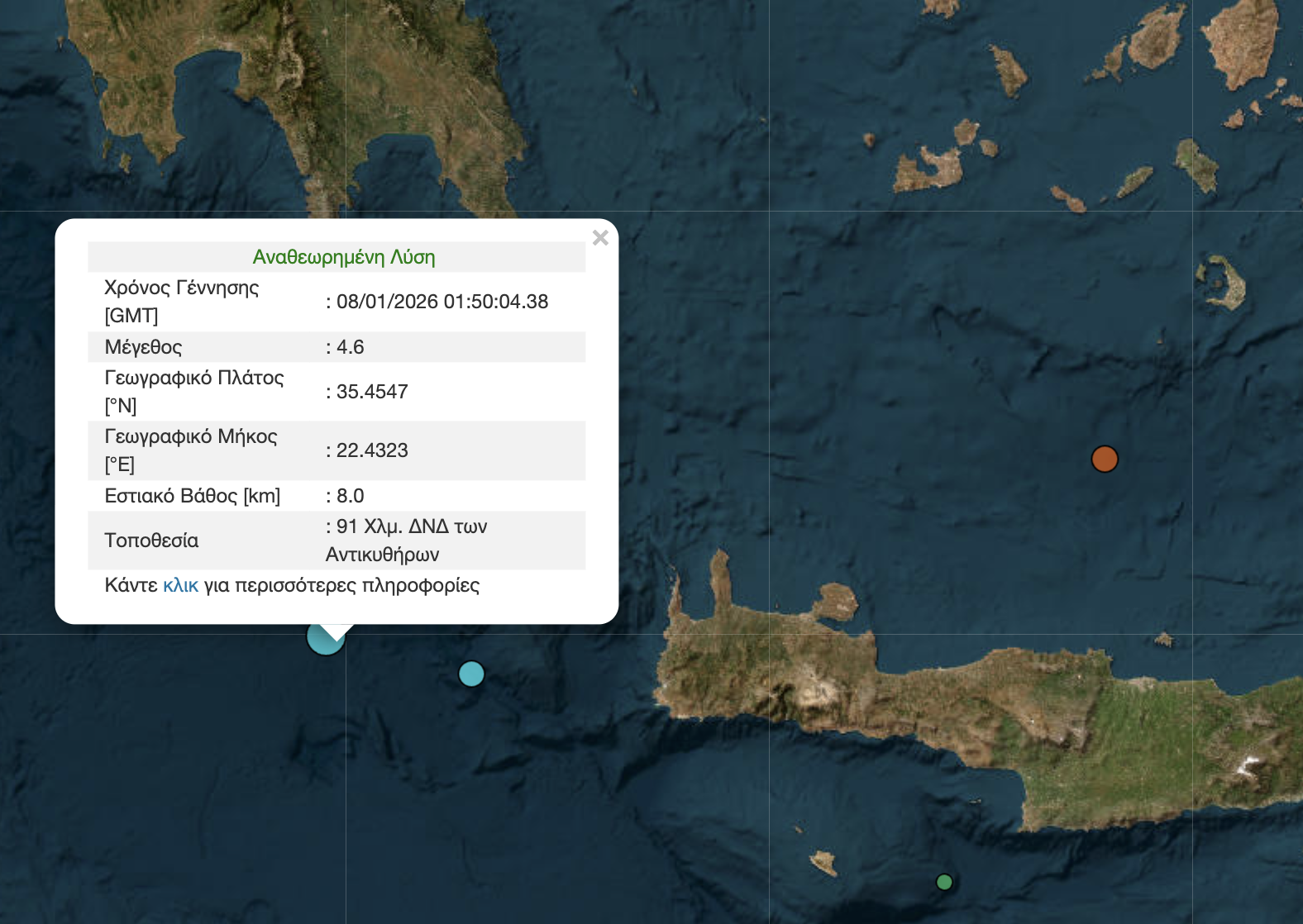Click the small teal earthquake marker west of Crete
Viewport: 1303px width, 924px height.
471,674
